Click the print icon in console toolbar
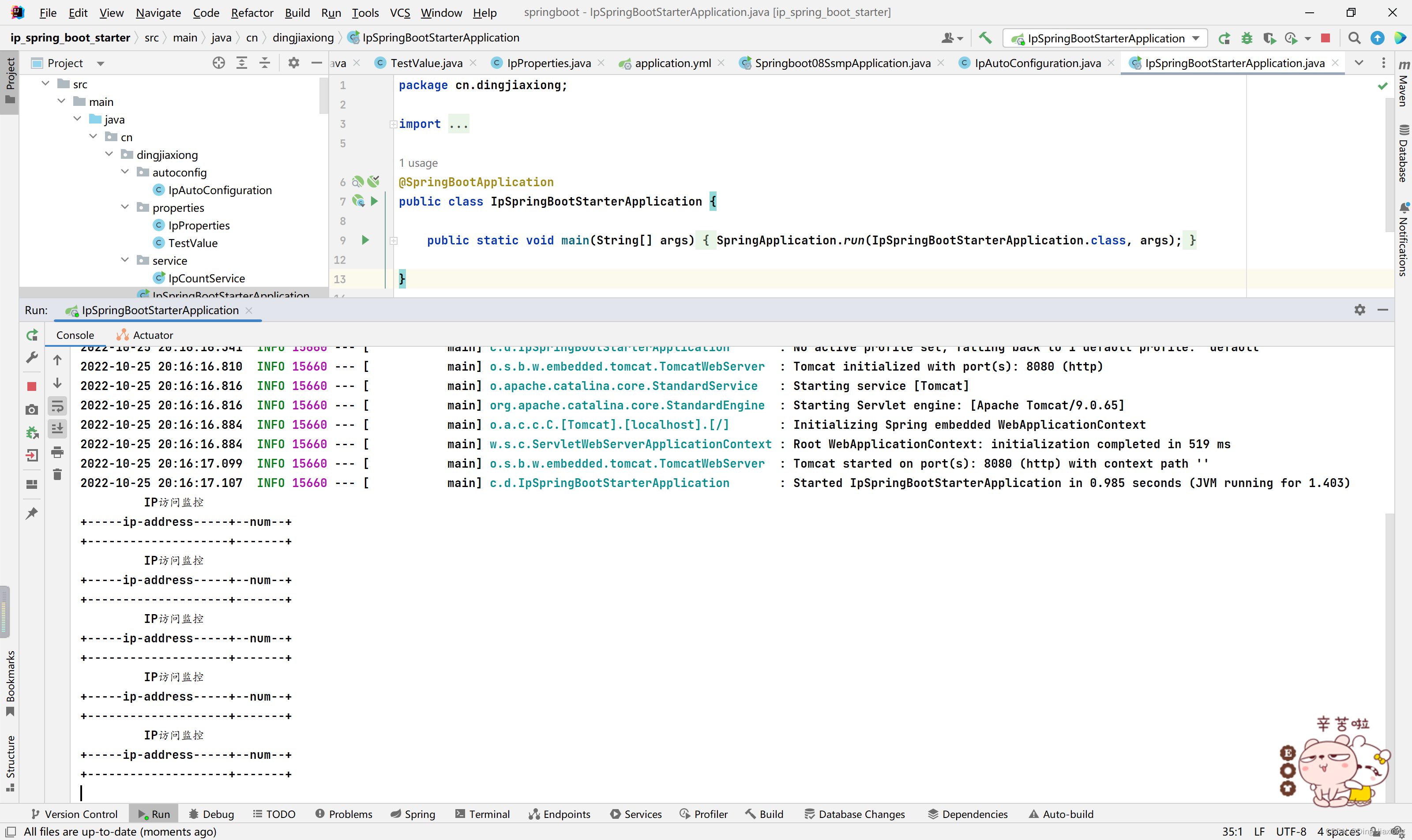This screenshot has width=1412, height=840. [57, 452]
